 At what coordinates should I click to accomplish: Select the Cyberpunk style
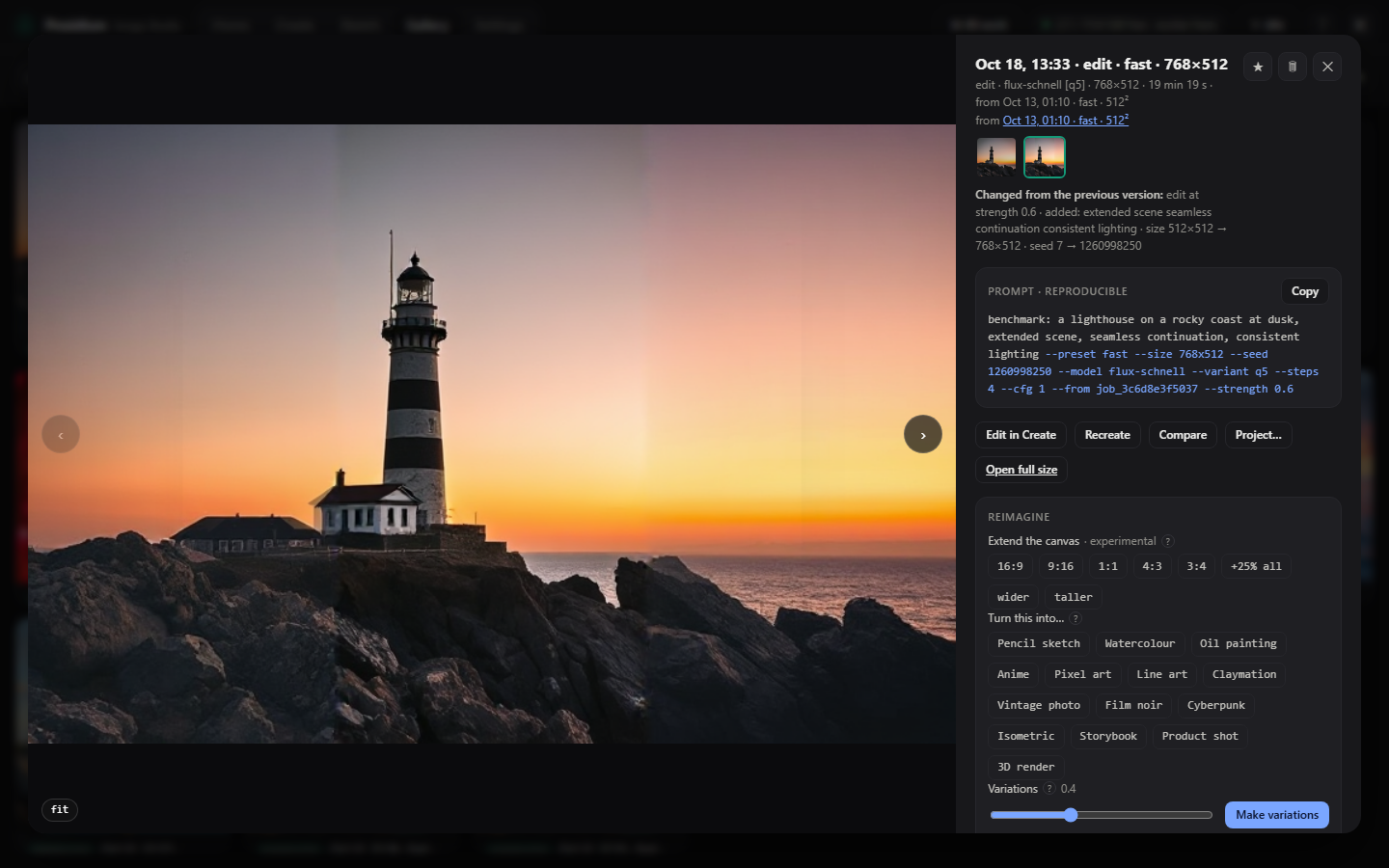pyautogui.click(x=1216, y=705)
